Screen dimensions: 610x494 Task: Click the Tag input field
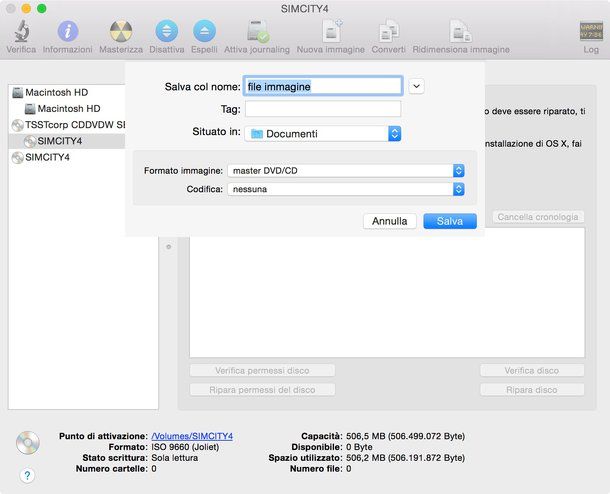[x=323, y=109]
